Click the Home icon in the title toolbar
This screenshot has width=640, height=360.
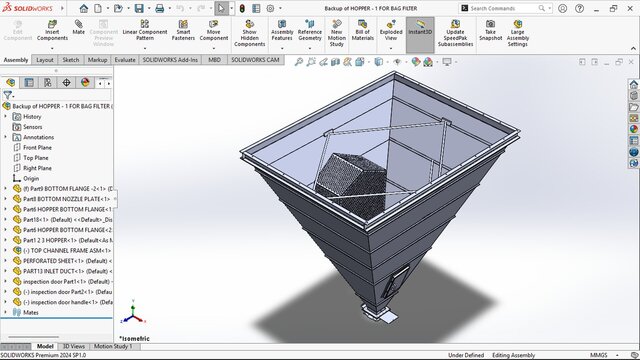click(84, 8)
